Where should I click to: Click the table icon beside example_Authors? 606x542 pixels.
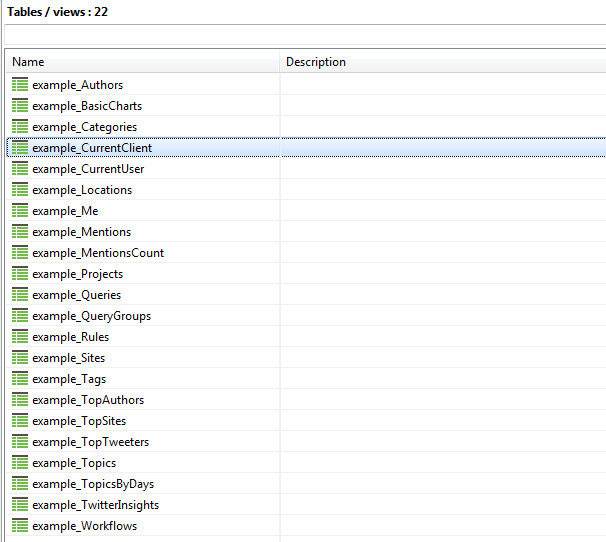click(x=20, y=85)
